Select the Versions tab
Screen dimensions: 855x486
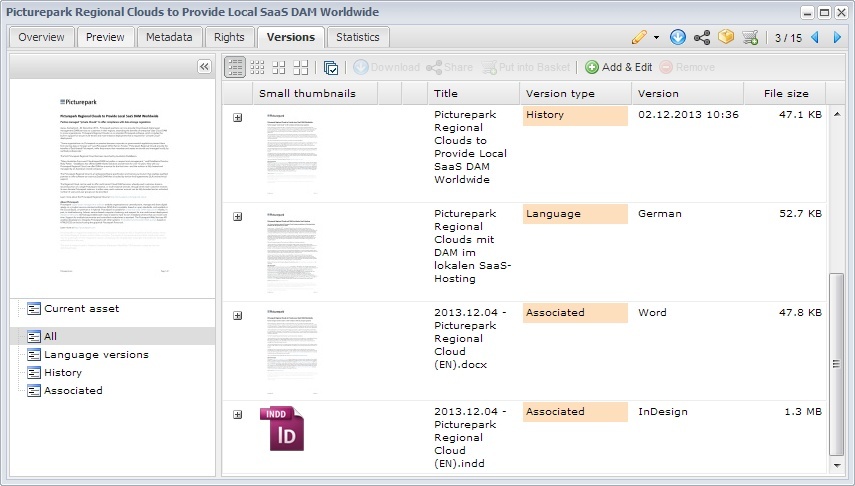coord(291,37)
